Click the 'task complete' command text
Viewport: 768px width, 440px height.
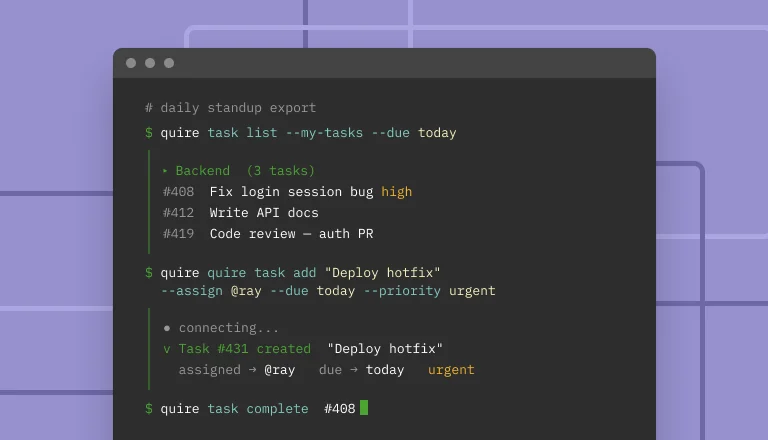258,409
